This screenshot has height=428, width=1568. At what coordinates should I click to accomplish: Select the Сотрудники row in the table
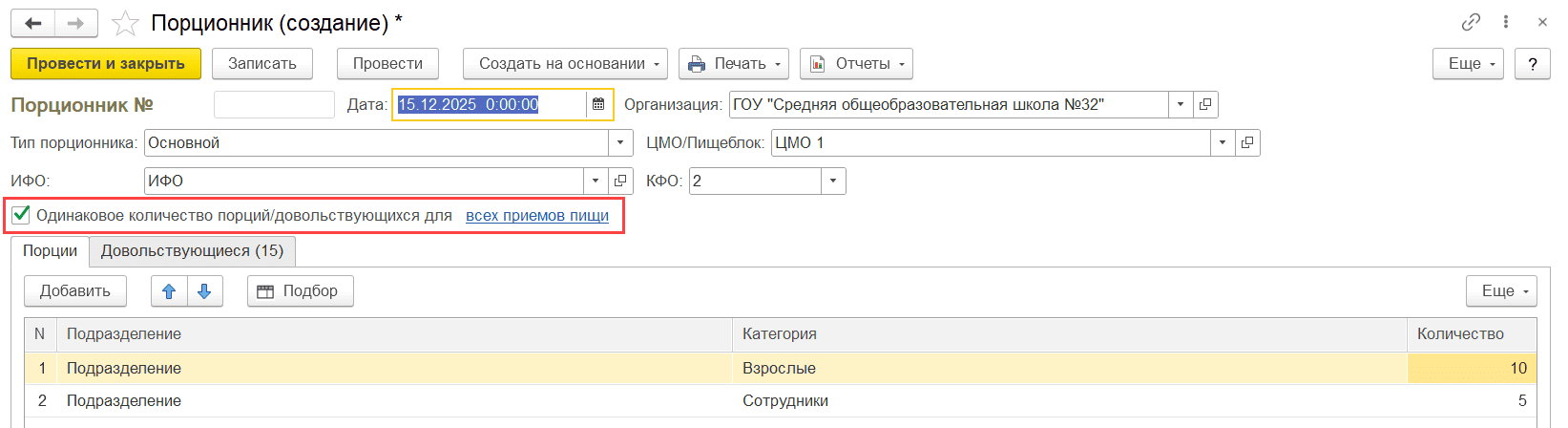[784, 401]
